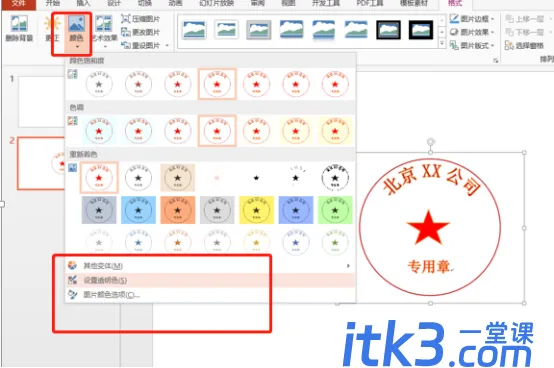Open the 重设图片 dropdown arrow
Image resolution: width=554 pixels, height=368 pixels.
pos(167,46)
